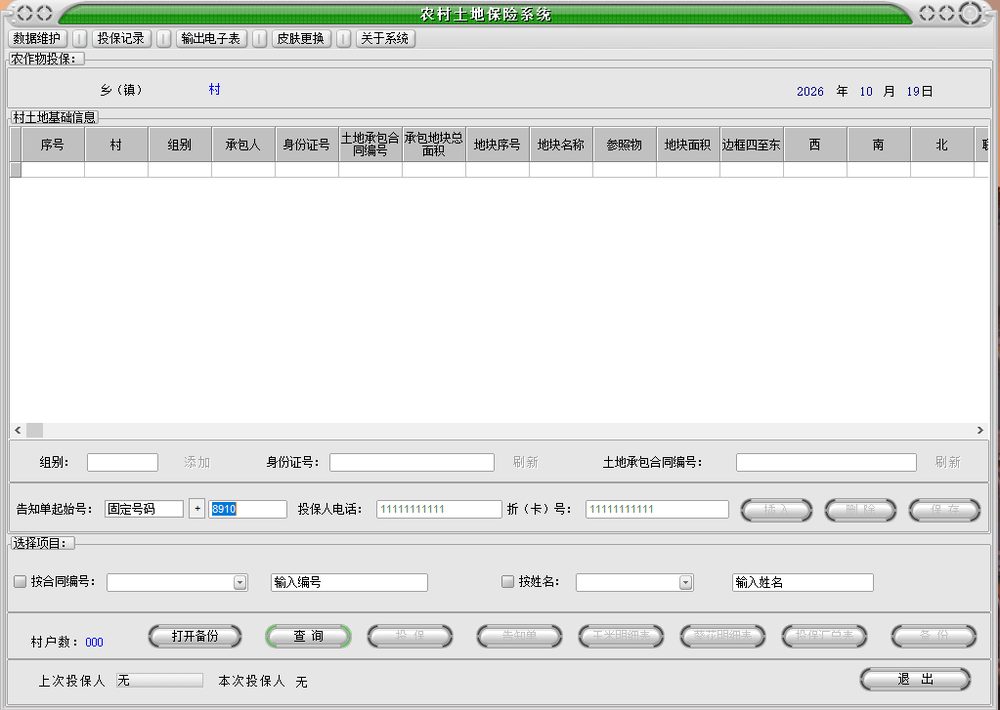The height and width of the screenshot is (710, 1000).
Task: Click the 关于系统 menu item
Action: tap(385, 39)
